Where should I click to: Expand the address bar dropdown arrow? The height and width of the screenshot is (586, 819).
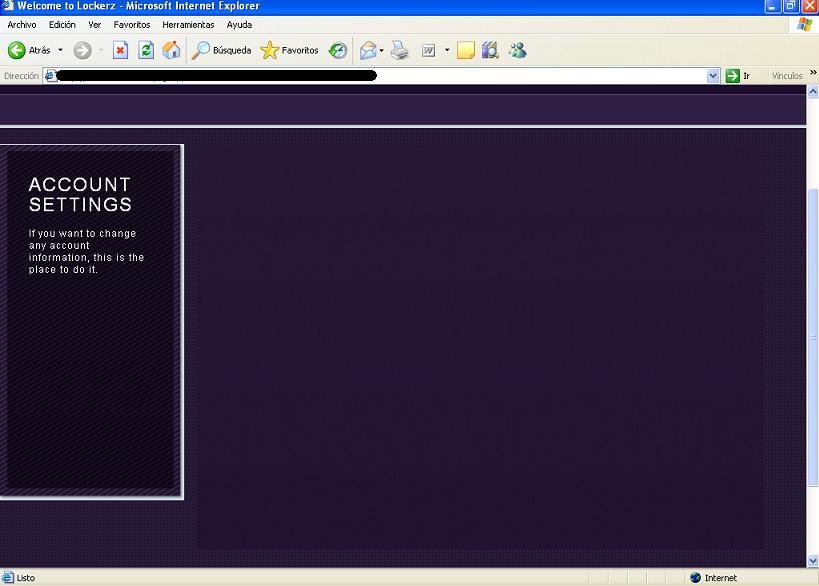click(x=713, y=76)
